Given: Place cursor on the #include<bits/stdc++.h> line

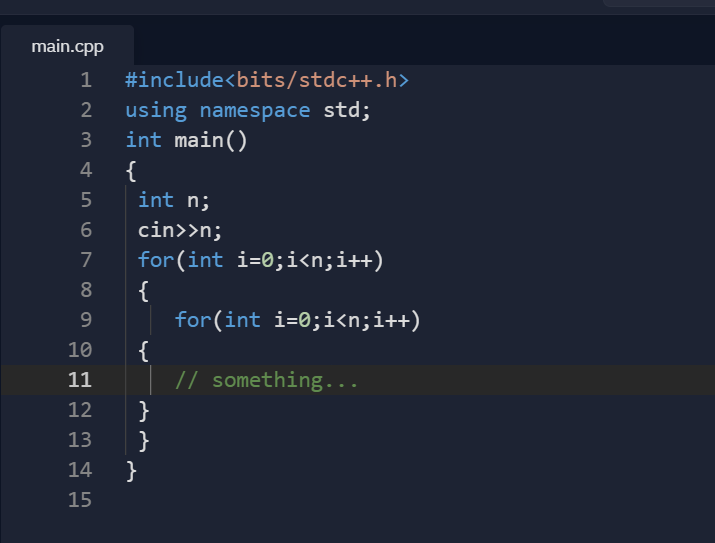Looking at the screenshot, I should 267,80.
